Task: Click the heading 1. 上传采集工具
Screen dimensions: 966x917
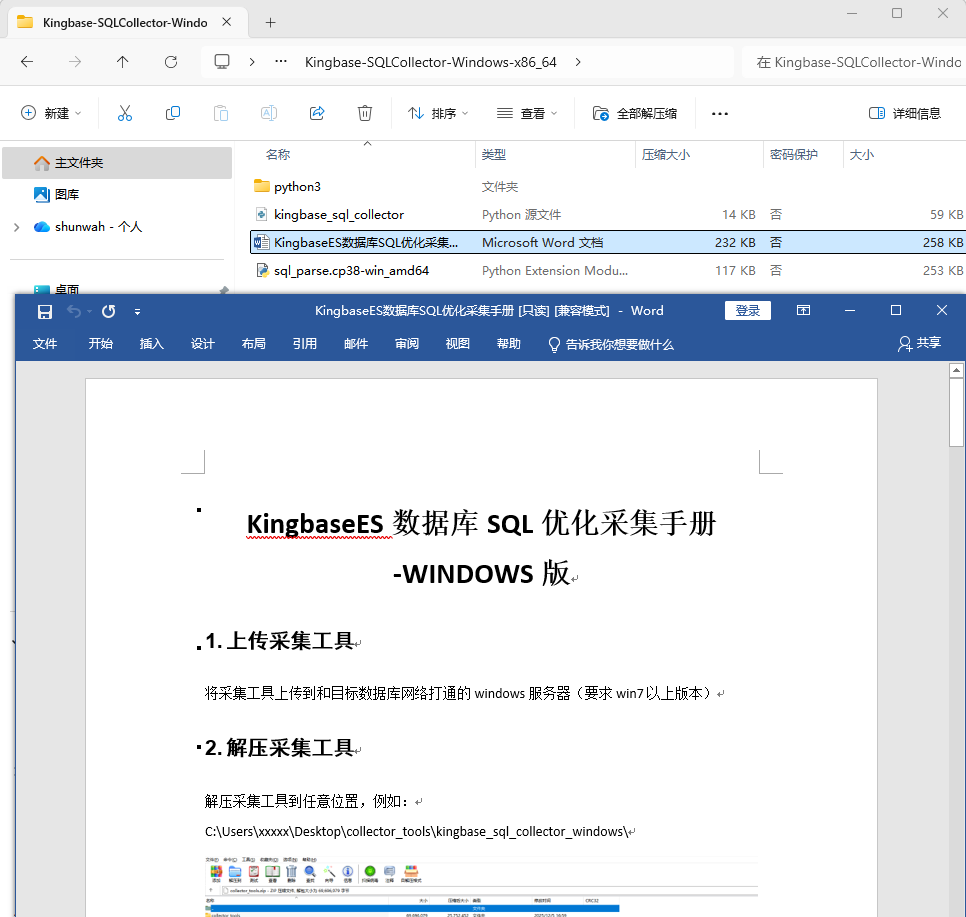Action: tap(279, 641)
